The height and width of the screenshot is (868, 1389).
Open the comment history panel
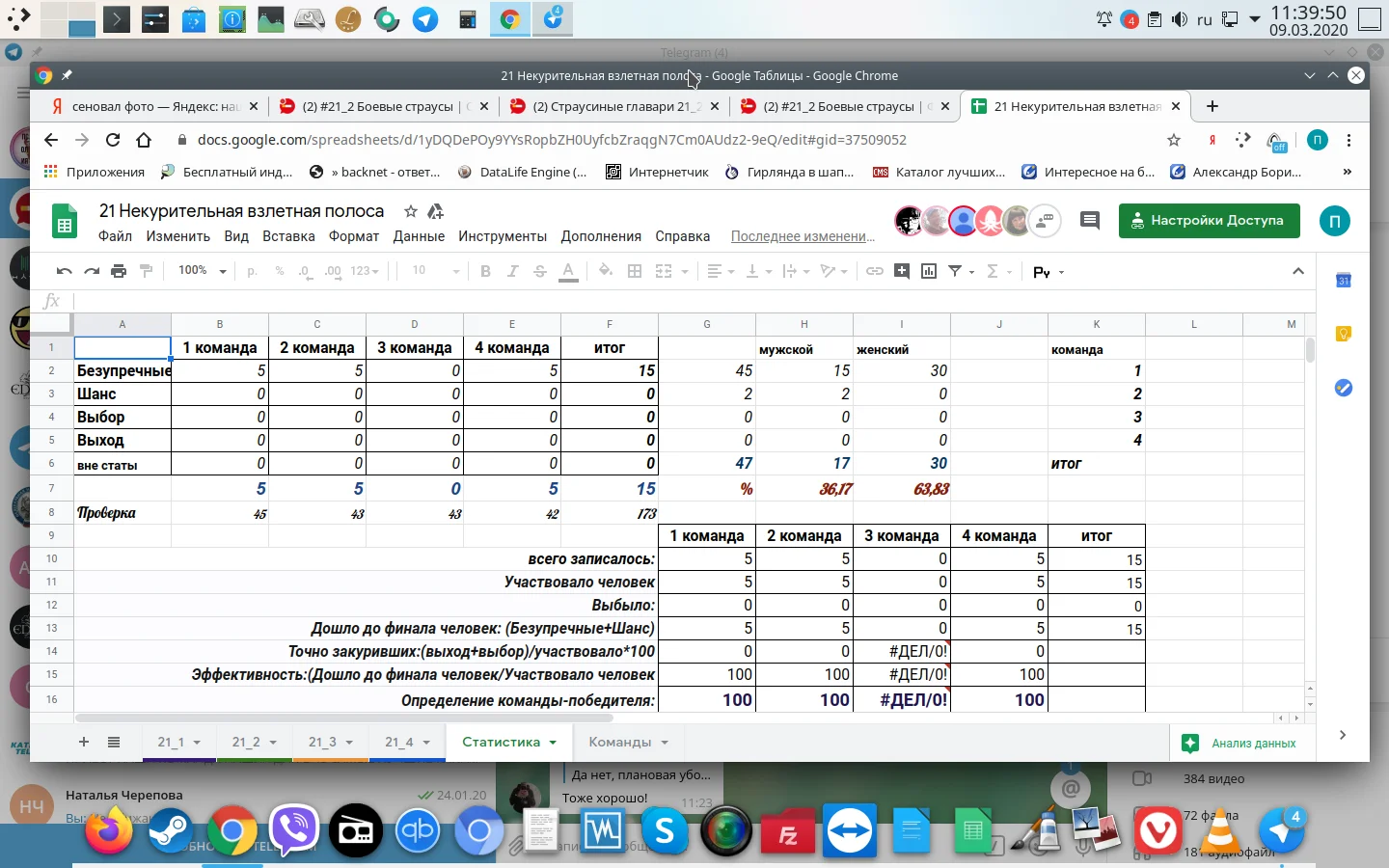pyautogui.click(x=1090, y=221)
